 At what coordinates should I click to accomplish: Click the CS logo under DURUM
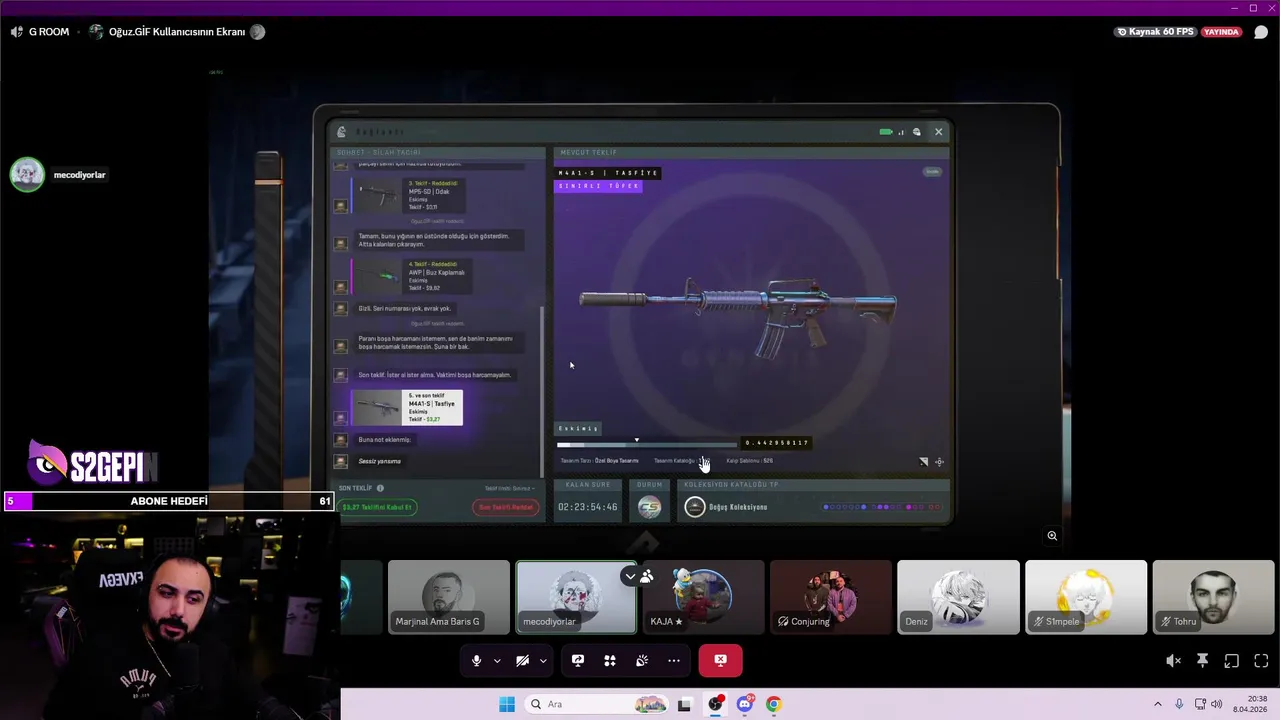pyautogui.click(x=650, y=507)
